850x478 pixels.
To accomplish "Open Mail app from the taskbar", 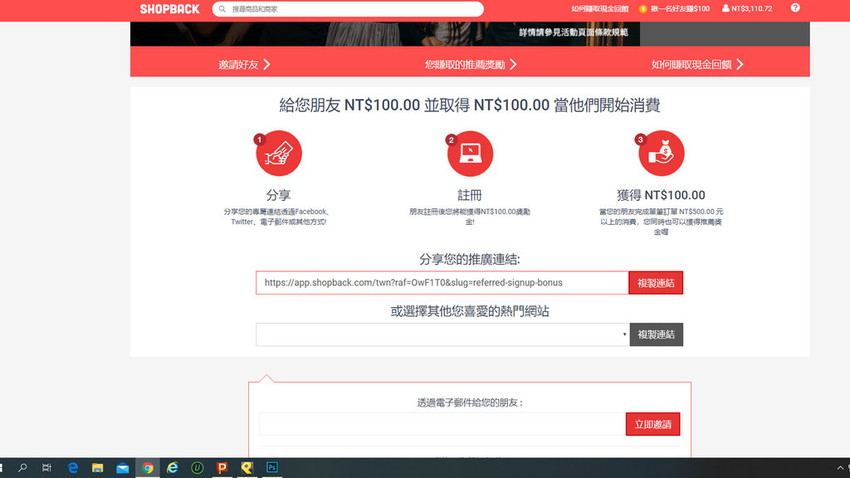I will (x=122, y=467).
